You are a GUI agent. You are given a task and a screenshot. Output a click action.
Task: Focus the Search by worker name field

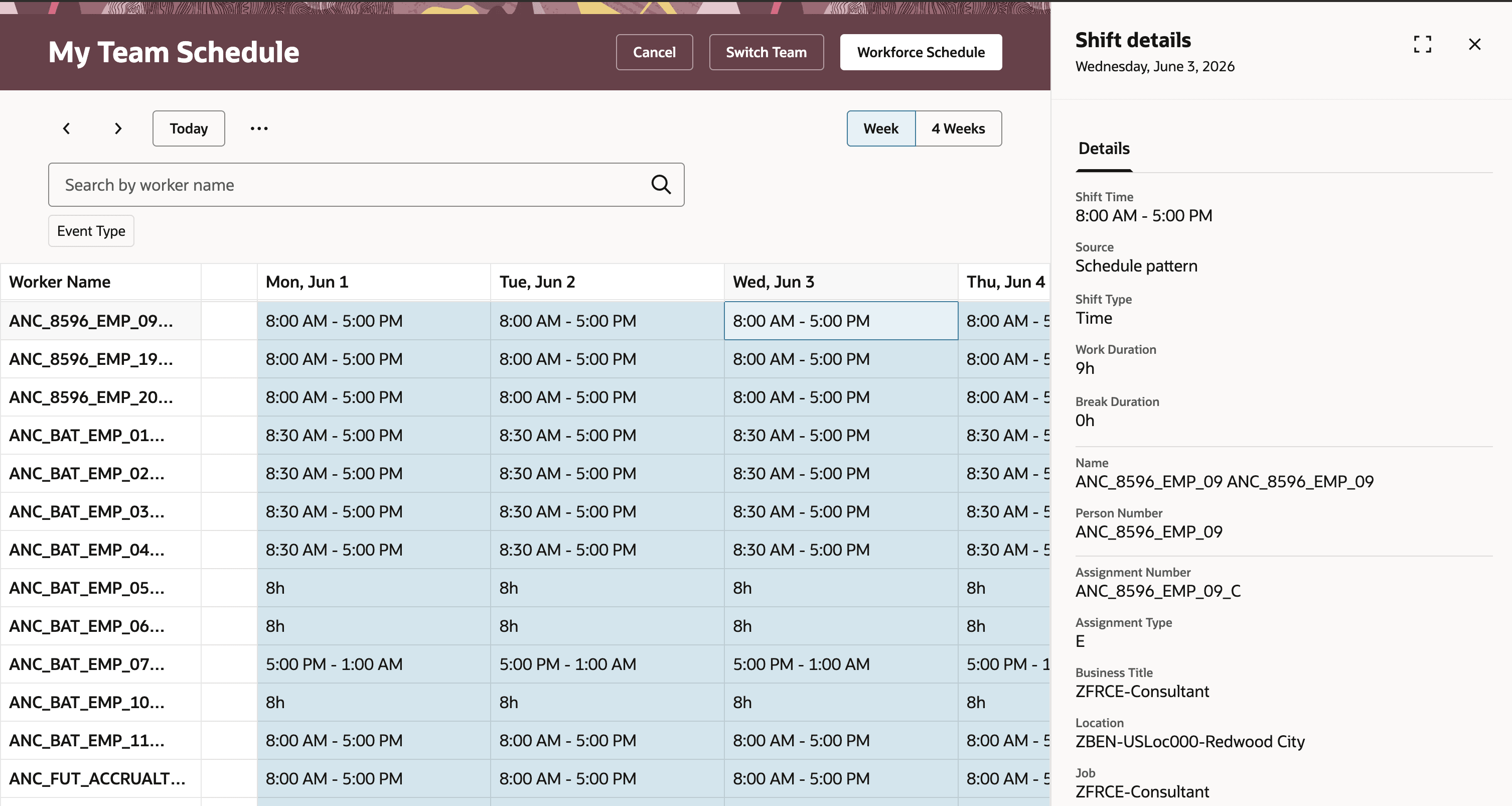[366, 184]
